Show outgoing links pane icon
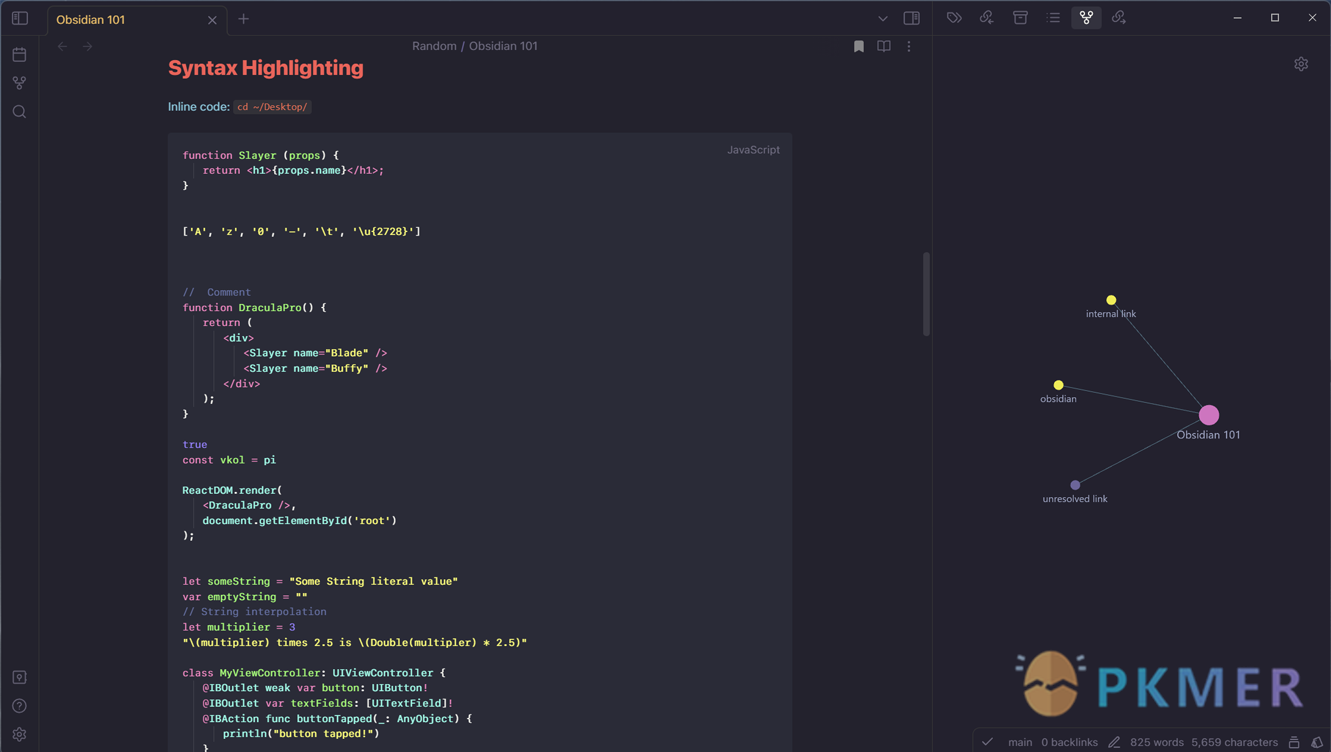This screenshot has height=752, width=1331. coord(1119,18)
